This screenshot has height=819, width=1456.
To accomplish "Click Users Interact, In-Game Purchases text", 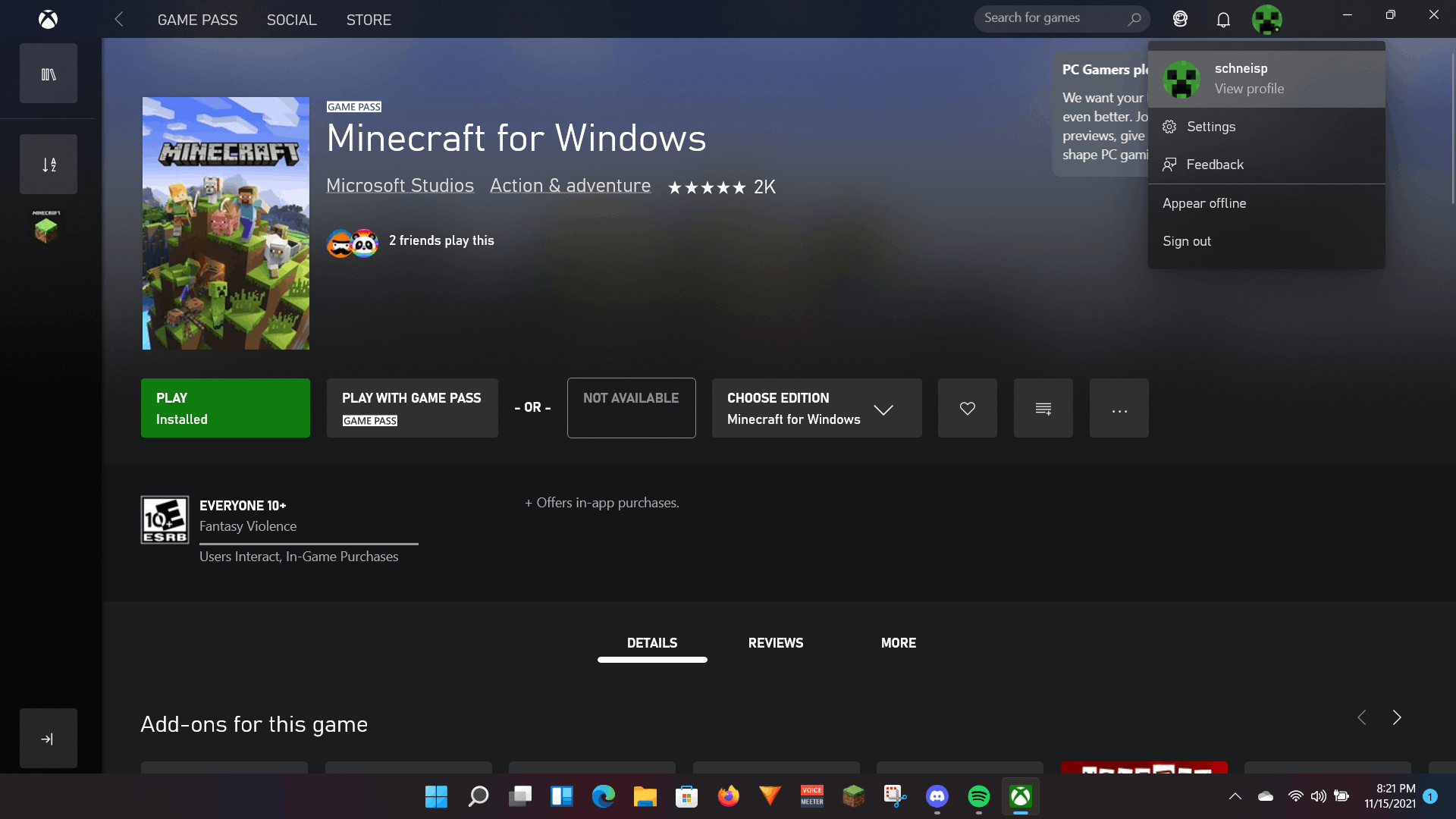I will click(x=299, y=557).
